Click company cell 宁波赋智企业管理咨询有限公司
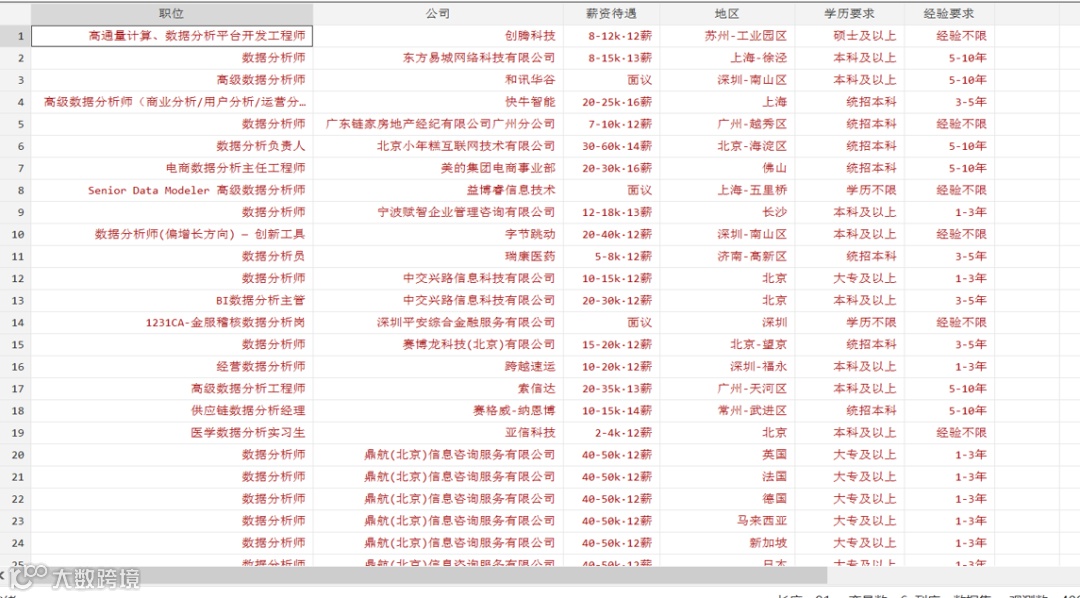This screenshot has width=1080, height=598. point(438,212)
